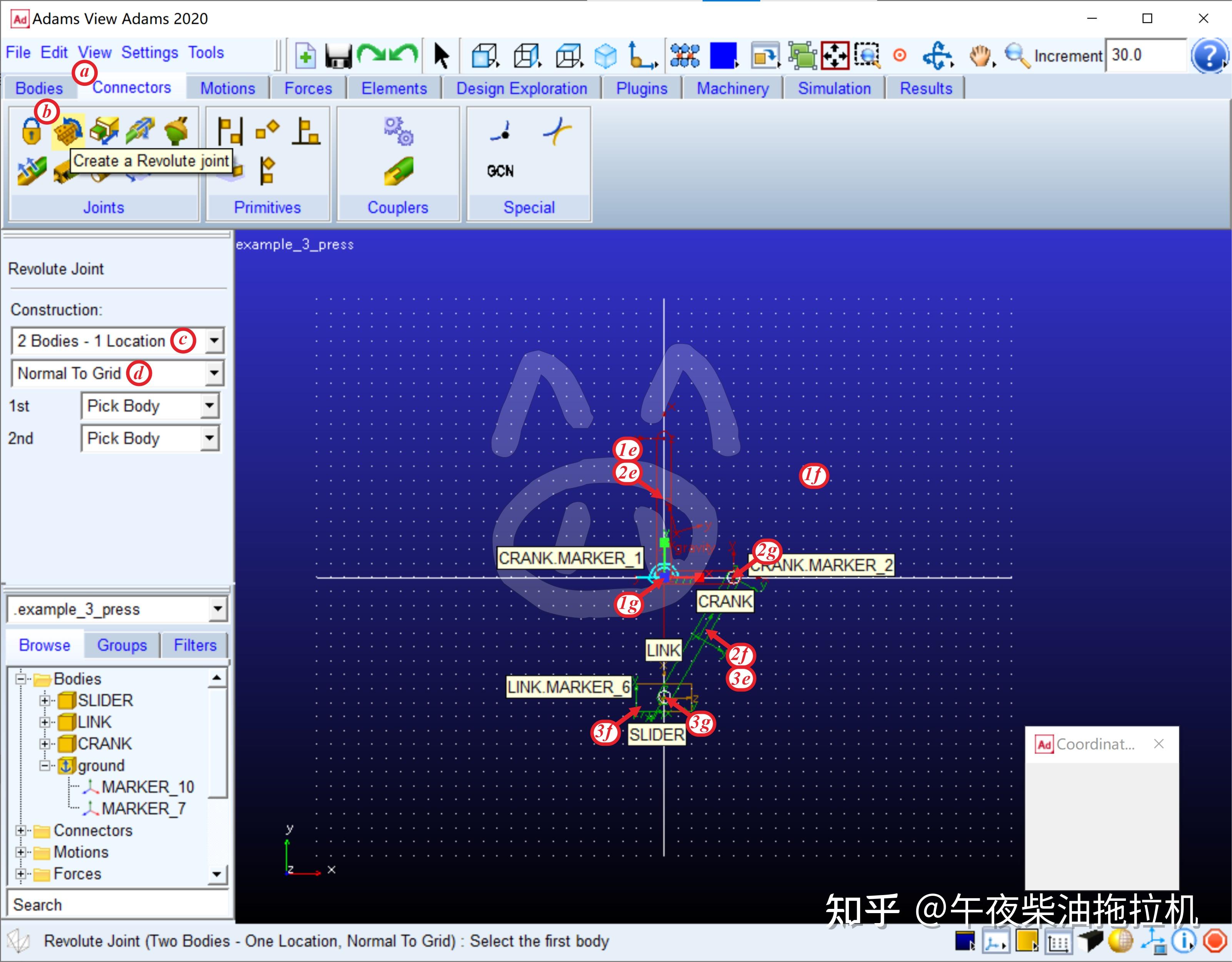Viewport: 1232px width, 962px height.
Task: Switch to the Filters tab in the browser
Action: pos(195,645)
